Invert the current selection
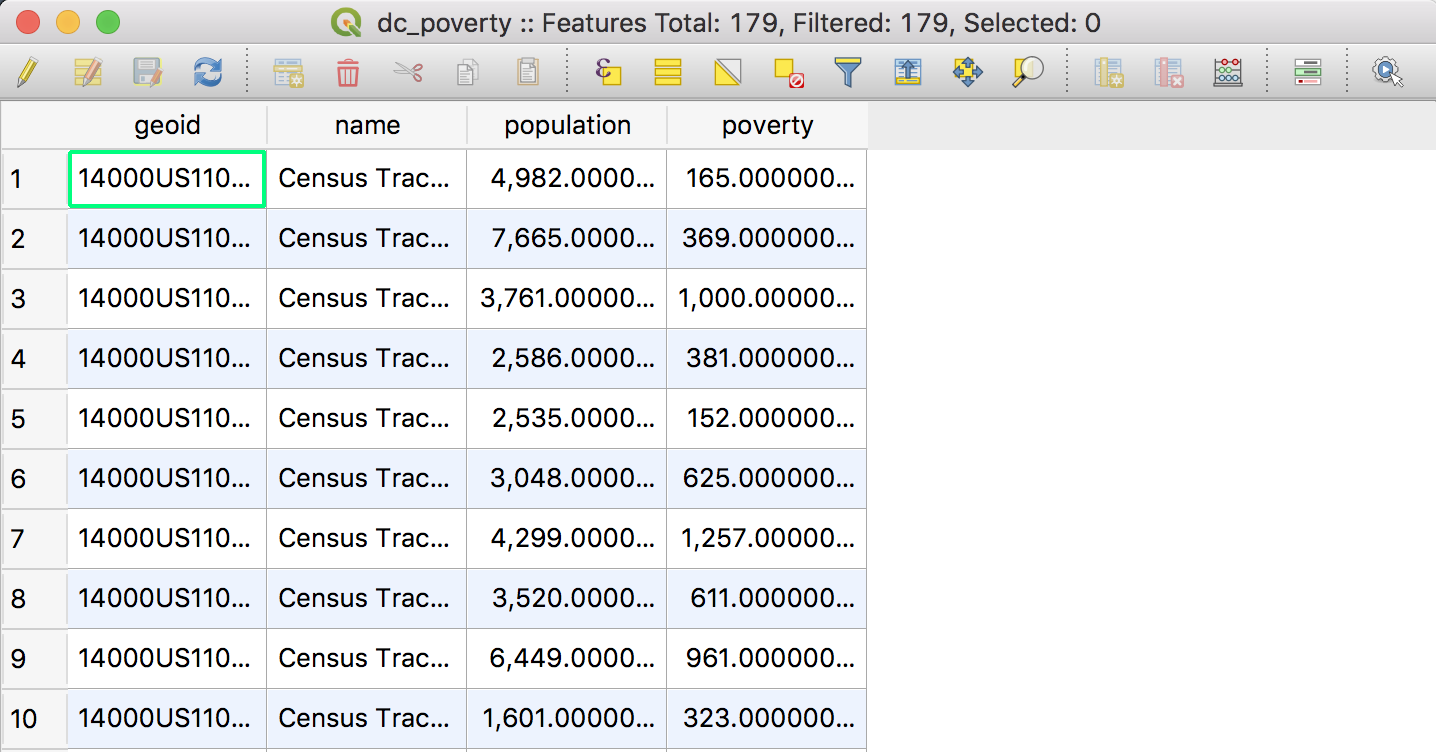Image resolution: width=1436 pixels, height=752 pixels. 728,72
